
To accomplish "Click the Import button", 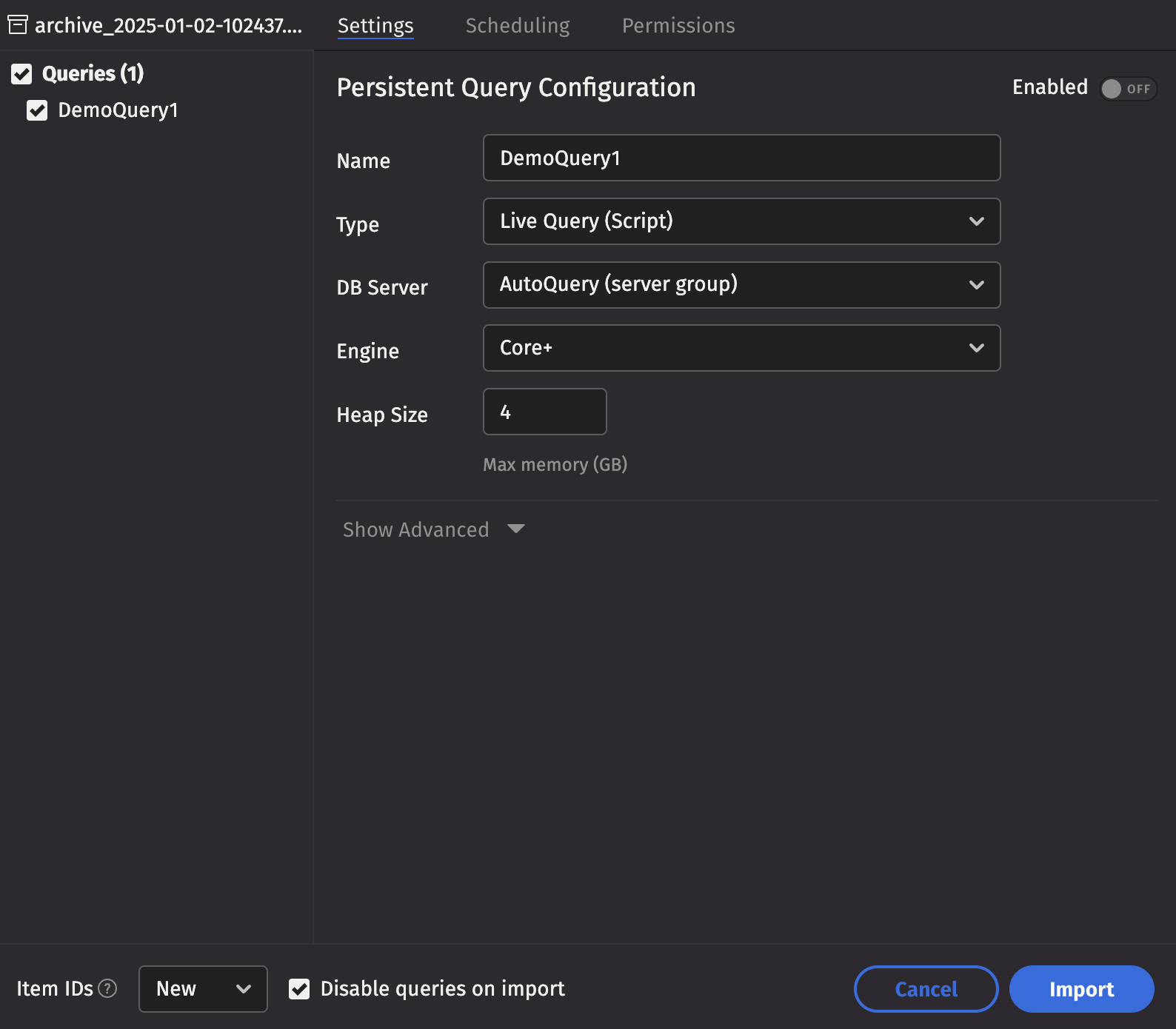I will [1081, 989].
